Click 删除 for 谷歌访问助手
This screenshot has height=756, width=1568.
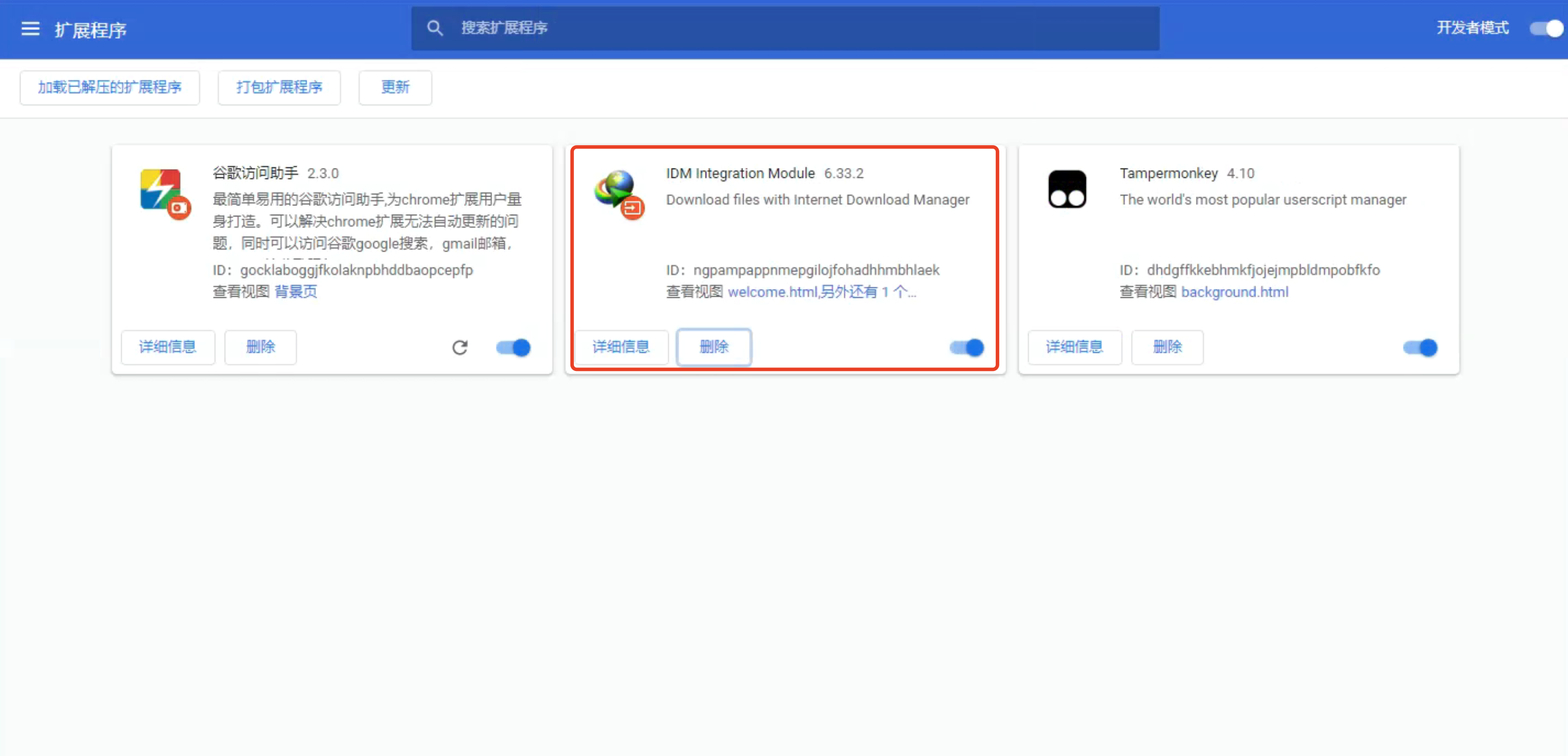pos(260,347)
